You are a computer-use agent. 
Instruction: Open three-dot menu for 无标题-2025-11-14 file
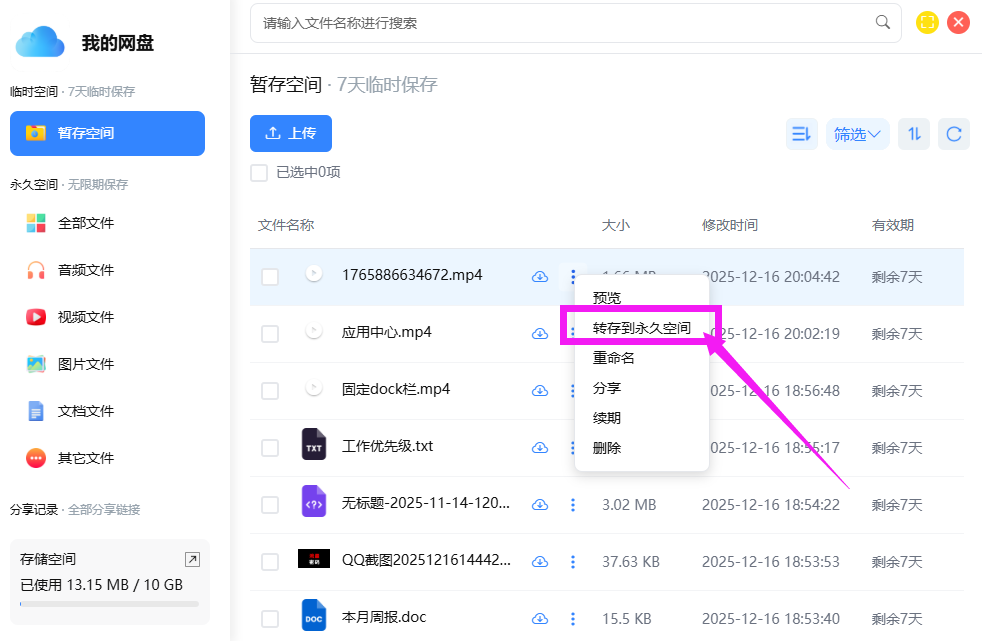[572, 505]
